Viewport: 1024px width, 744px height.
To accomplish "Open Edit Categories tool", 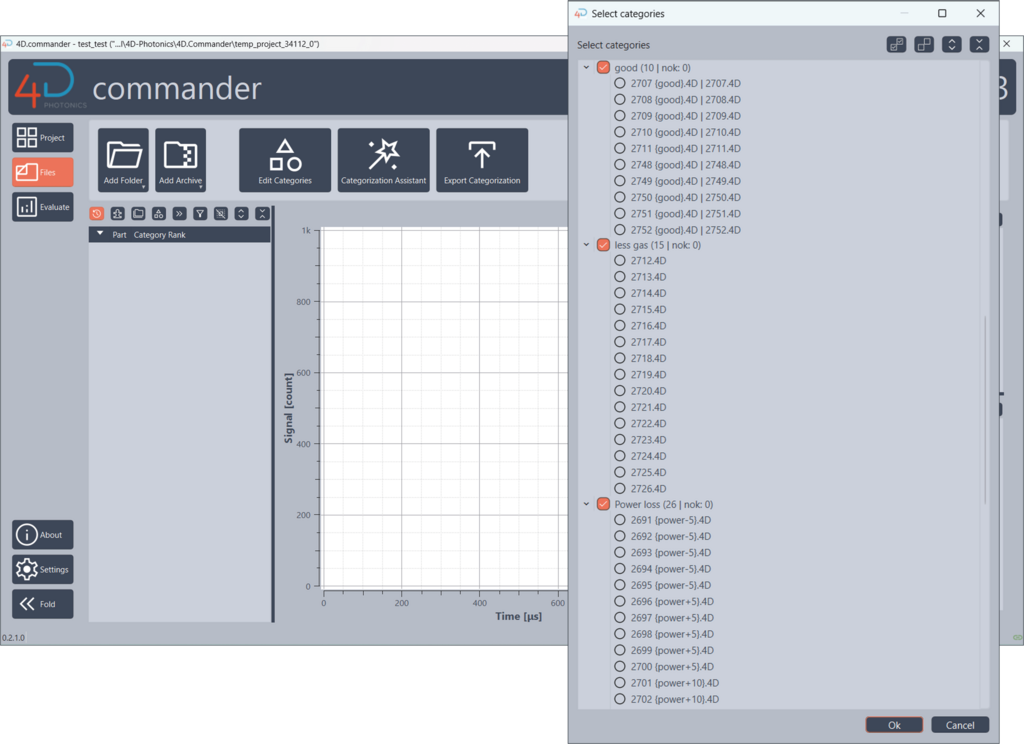I will (x=285, y=160).
